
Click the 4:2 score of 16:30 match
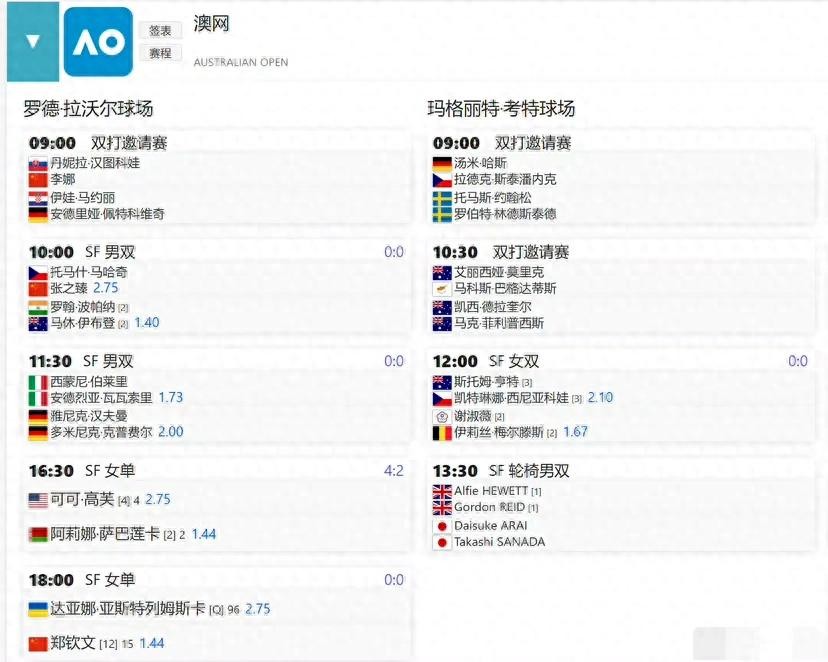tap(393, 470)
